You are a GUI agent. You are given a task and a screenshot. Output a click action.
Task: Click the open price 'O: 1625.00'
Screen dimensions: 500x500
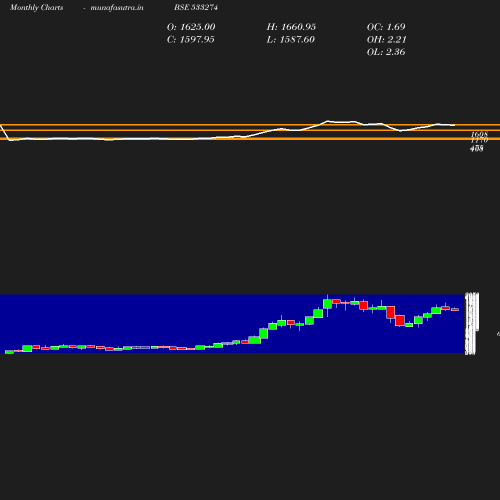tap(191, 27)
